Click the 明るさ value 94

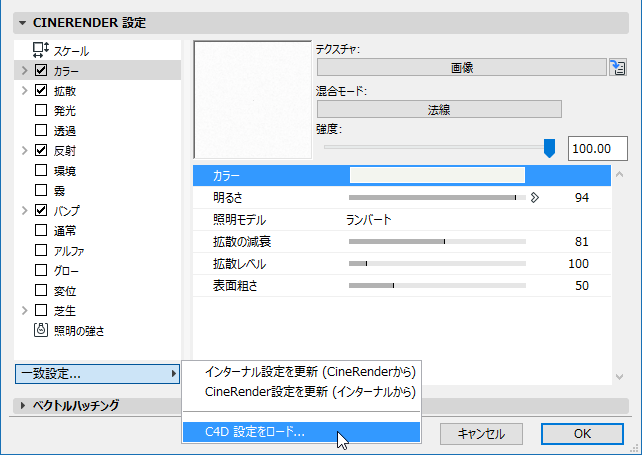point(581,198)
